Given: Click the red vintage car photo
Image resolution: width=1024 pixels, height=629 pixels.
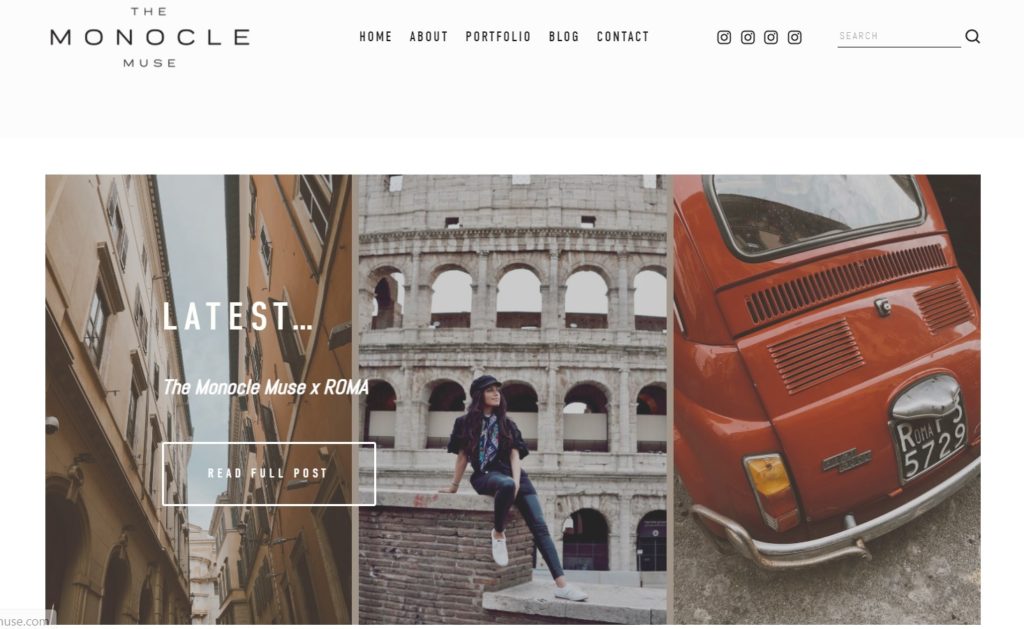Looking at the screenshot, I should (x=827, y=399).
